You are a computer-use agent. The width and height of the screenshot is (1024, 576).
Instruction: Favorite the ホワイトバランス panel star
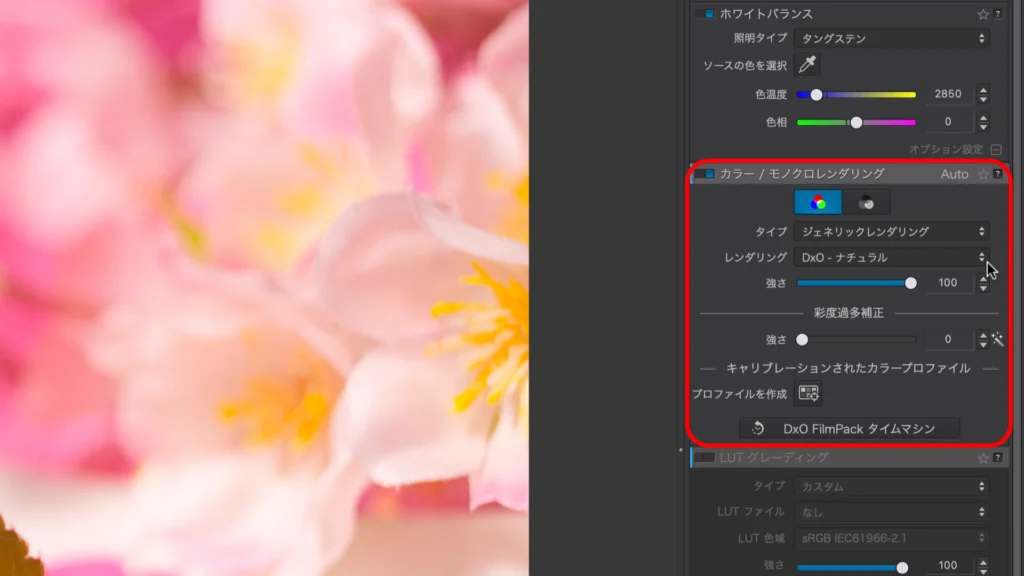pos(983,14)
